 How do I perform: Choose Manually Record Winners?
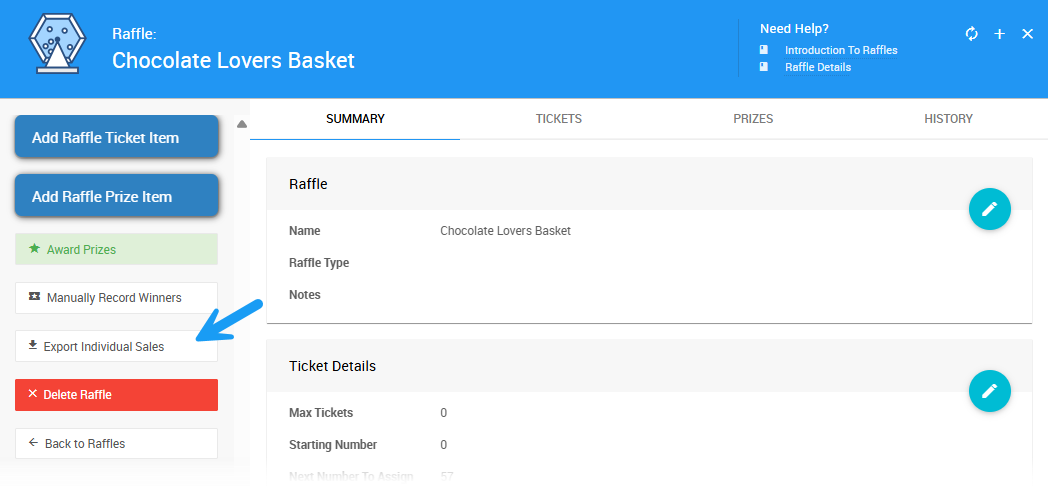click(116, 298)
